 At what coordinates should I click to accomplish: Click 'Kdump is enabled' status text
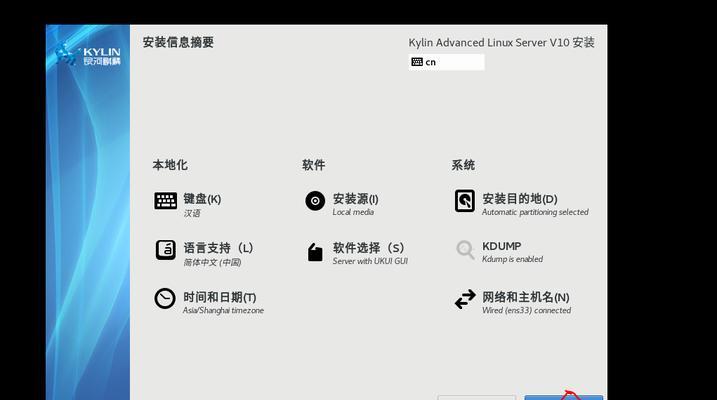click(x=512, y=259)
